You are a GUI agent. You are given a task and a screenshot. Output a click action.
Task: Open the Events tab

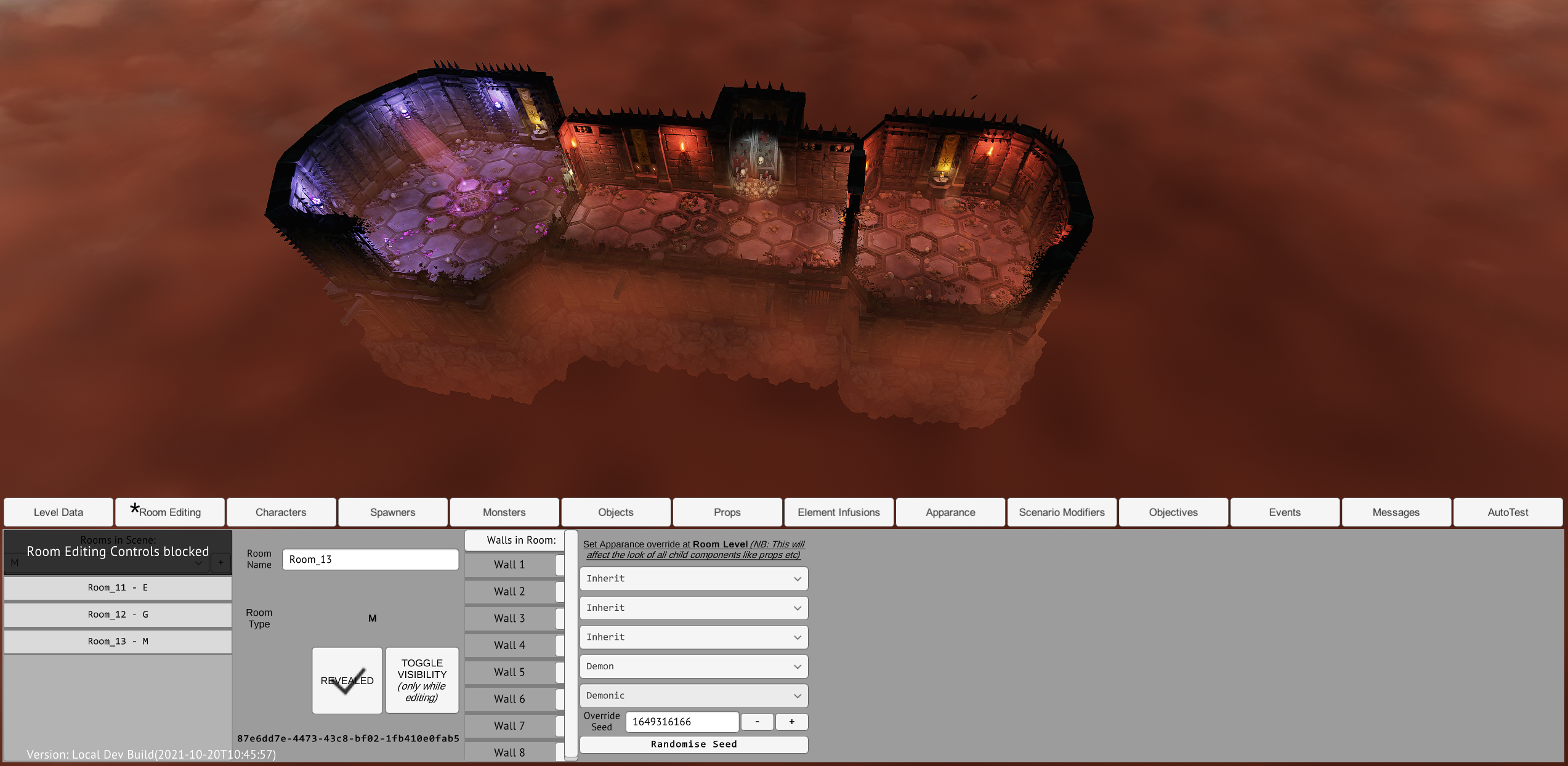pyautogui.click(x=1285, y=512)
